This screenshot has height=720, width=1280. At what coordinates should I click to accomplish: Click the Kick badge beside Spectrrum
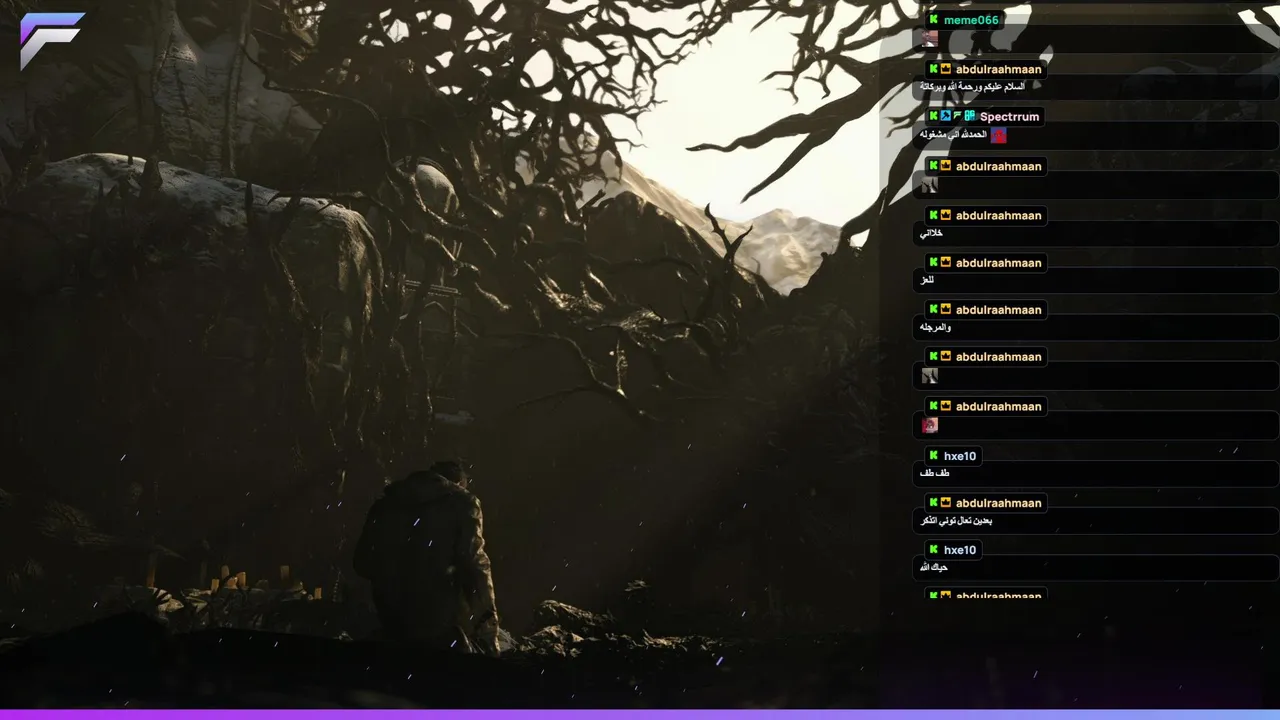[x=933, y=116]
